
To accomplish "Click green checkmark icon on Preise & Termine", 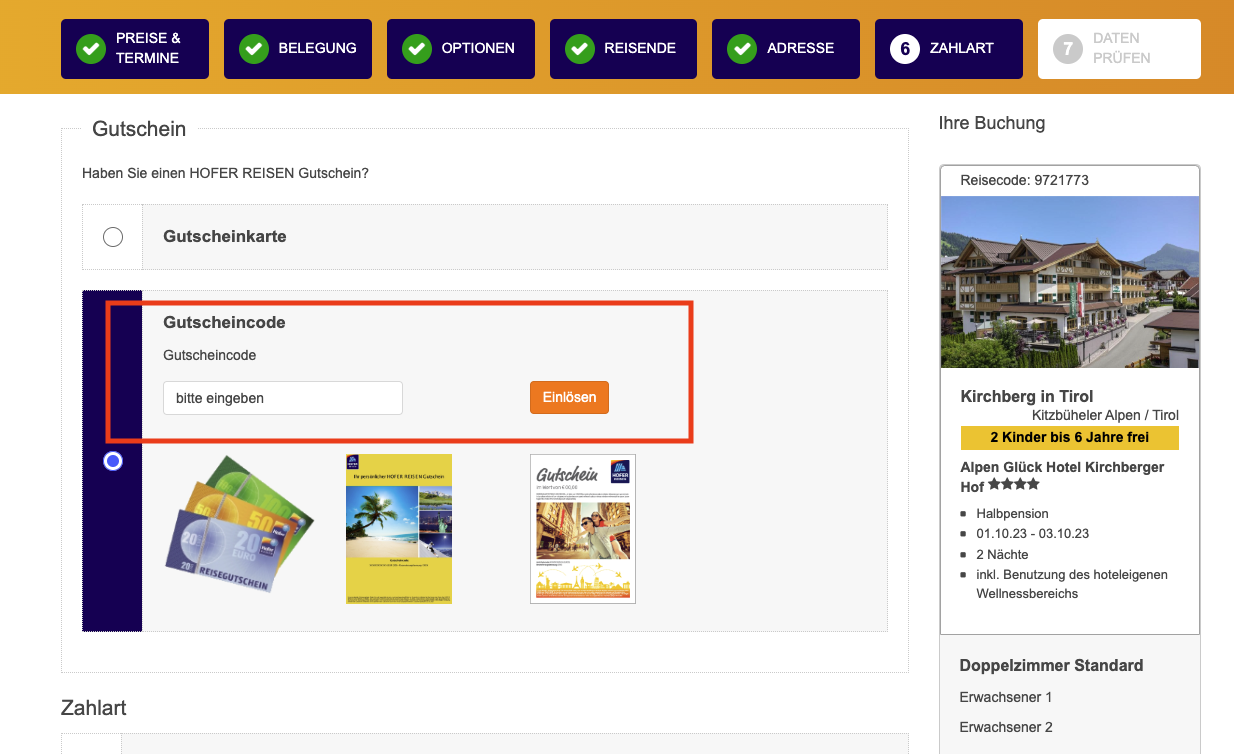I will [91, 48].
